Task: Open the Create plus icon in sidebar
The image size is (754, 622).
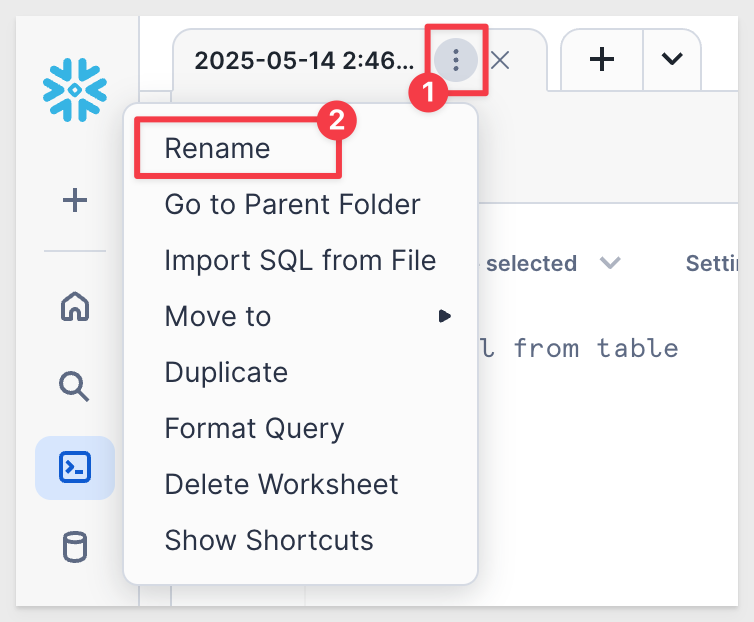Action: pyautogui.click(x=75, y=200)
